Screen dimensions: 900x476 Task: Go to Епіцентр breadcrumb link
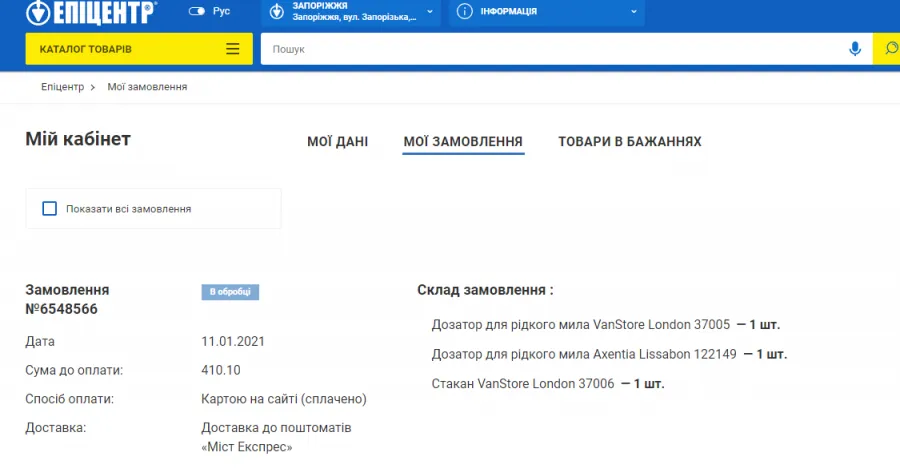click(x=63, y=87)
